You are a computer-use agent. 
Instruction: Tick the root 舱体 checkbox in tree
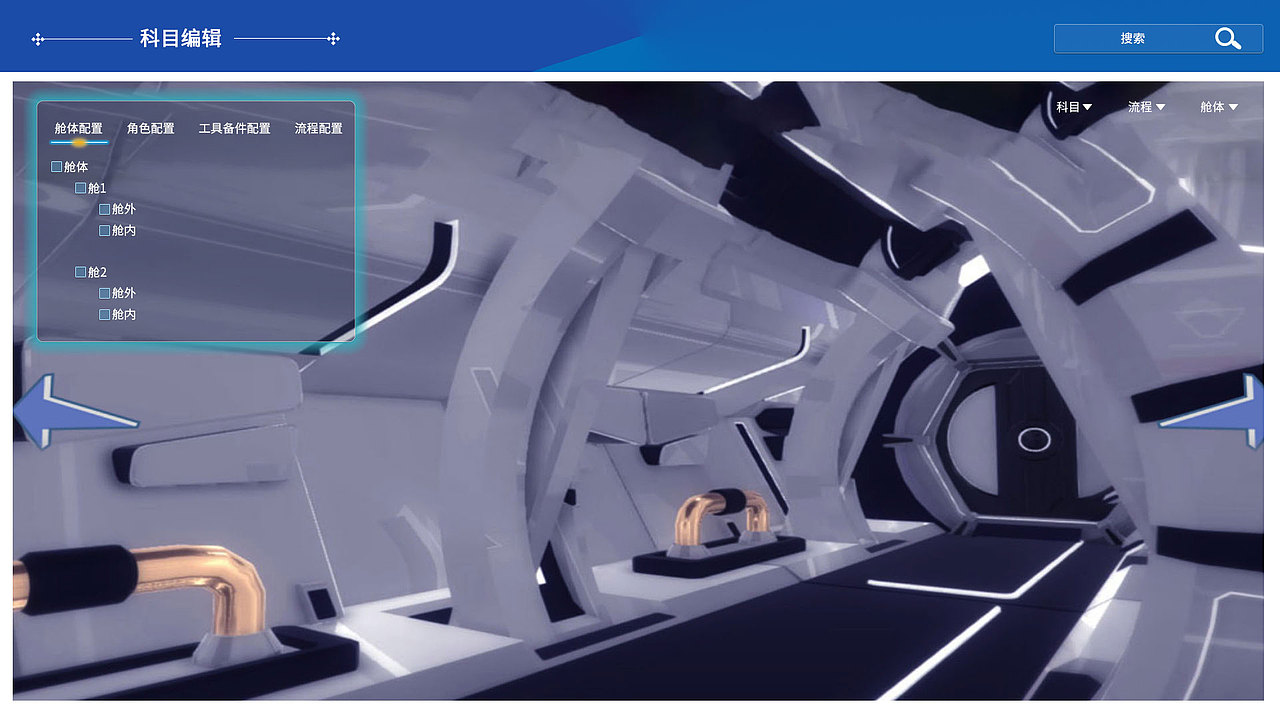57,167
